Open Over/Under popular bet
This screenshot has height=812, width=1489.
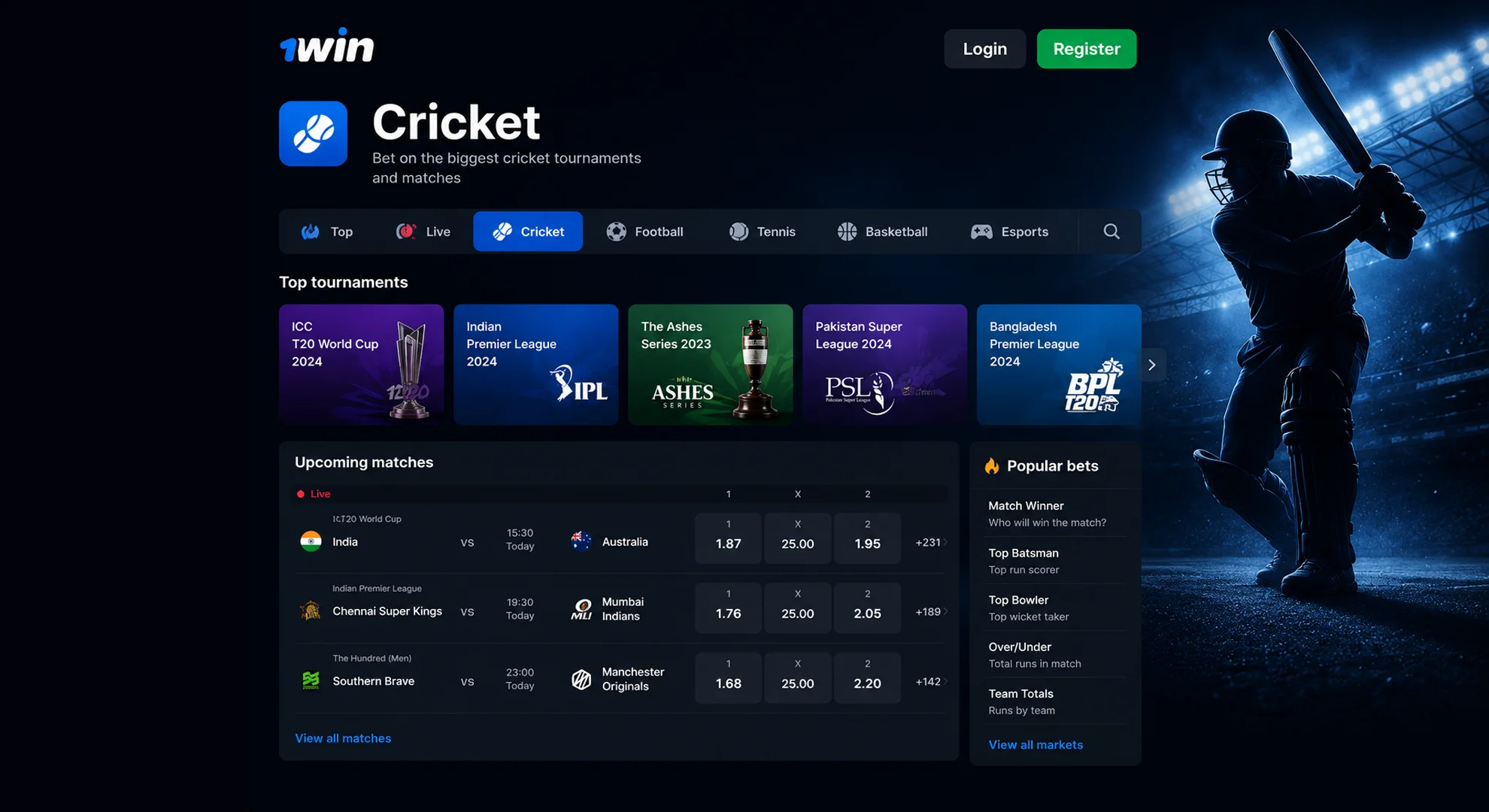(x=1055, y=655)
